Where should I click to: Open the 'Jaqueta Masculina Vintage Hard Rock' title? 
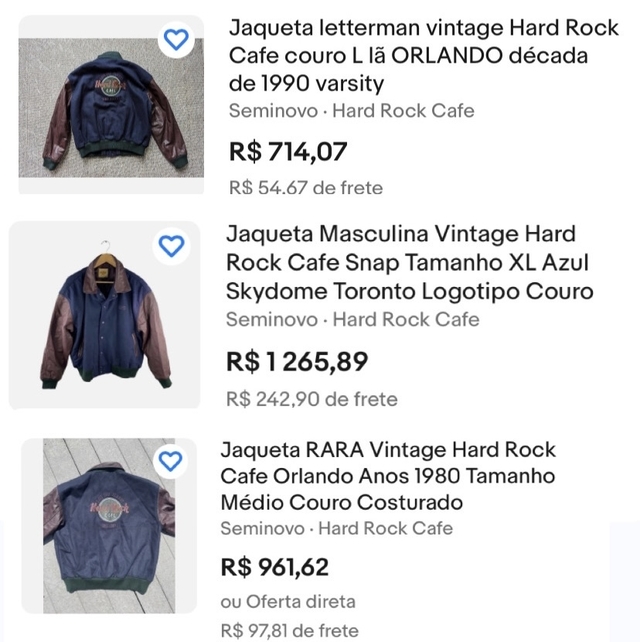pos(409,262)
